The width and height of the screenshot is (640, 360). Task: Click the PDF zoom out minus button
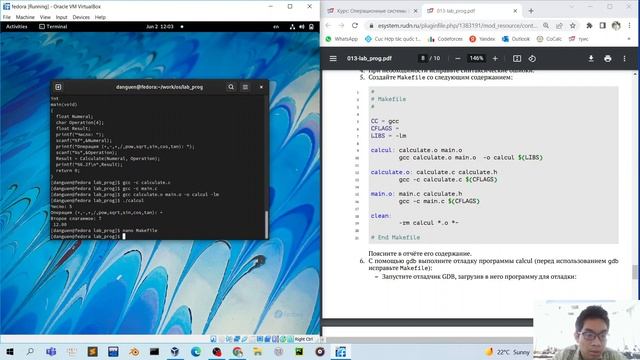click(x=458, y=58)
